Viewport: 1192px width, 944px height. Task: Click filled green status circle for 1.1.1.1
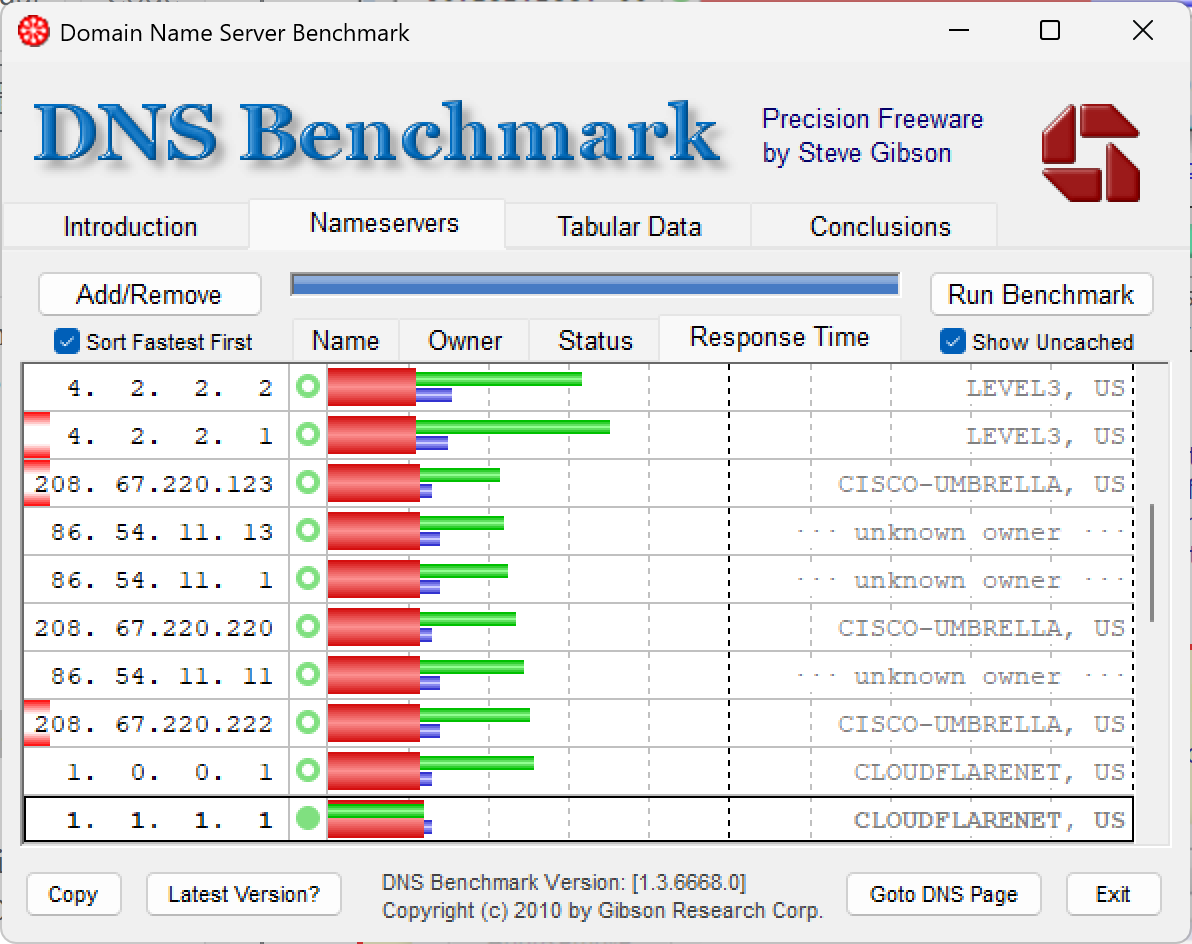coord(308,819)
